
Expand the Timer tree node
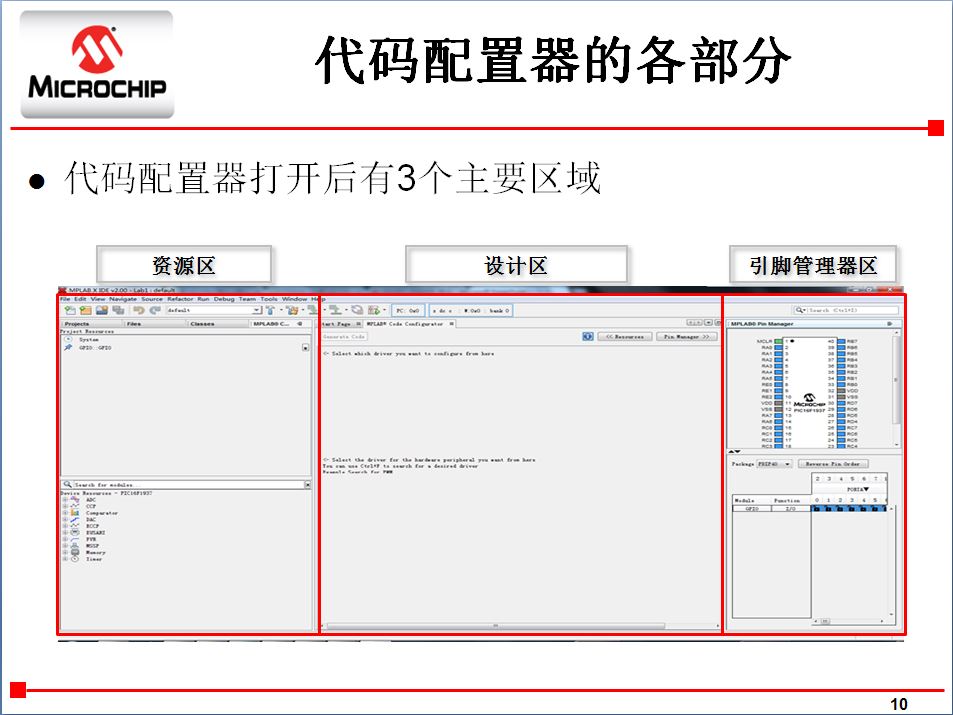coord(65,559)
